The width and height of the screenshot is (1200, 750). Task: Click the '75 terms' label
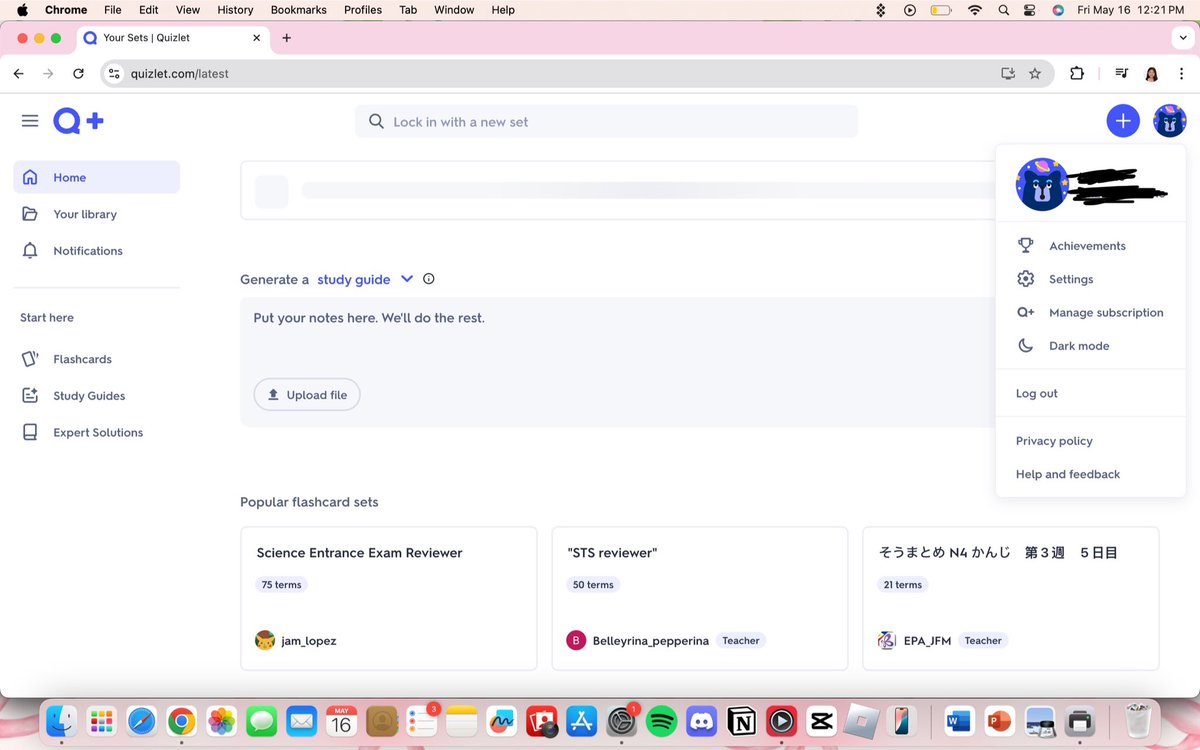pos(281,585)
